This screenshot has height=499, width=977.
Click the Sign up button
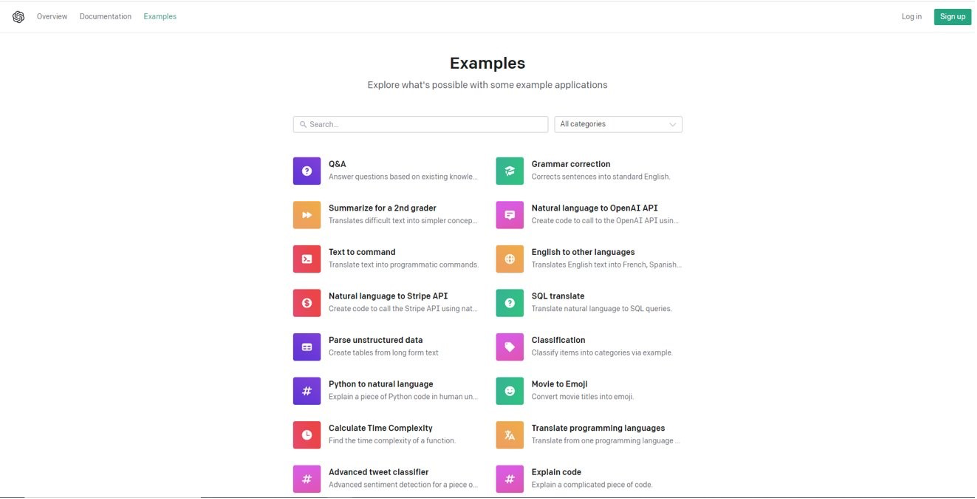click(x=952, y=17)
